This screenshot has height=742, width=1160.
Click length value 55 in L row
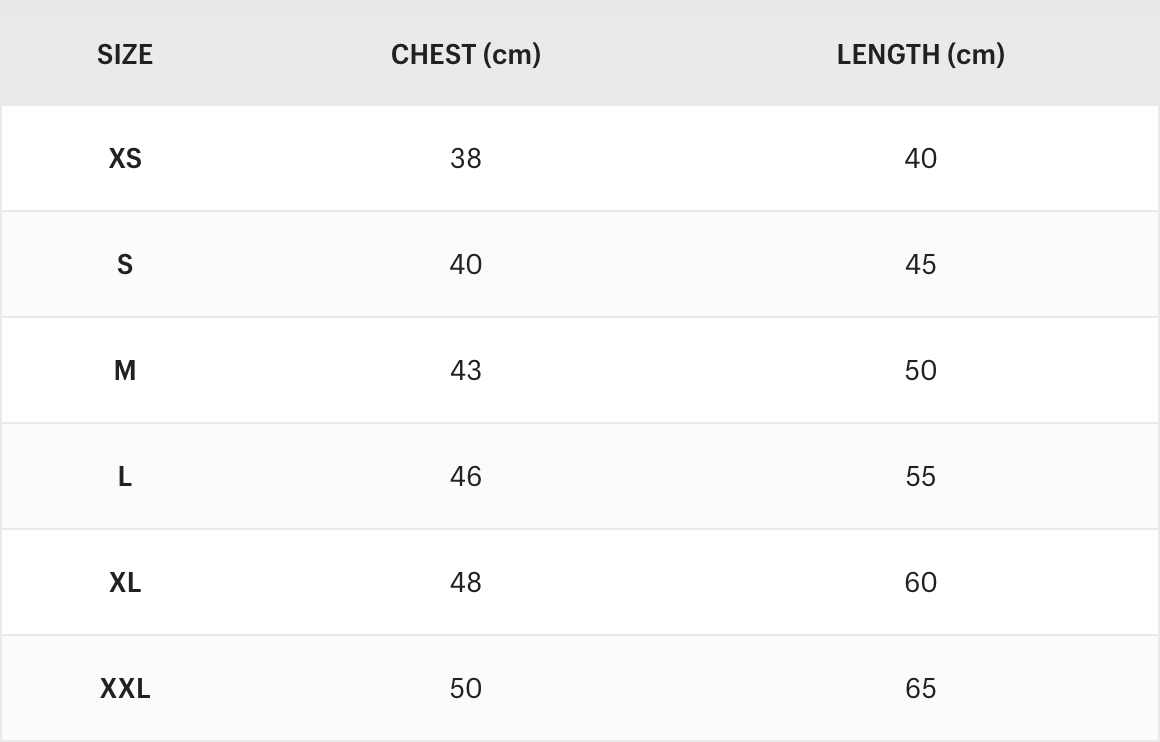(x=920, y=477)
